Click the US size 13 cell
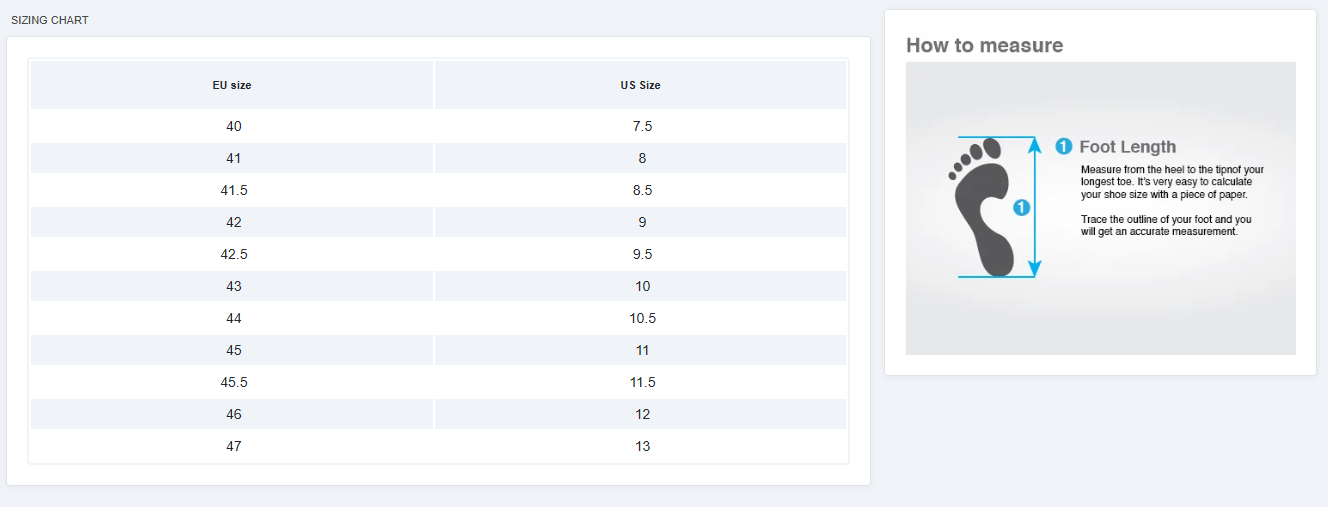 642,446
